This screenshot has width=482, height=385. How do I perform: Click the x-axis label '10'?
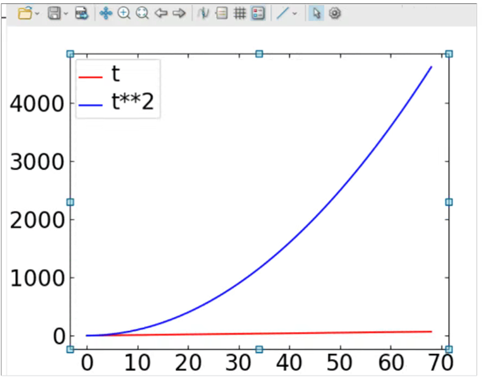(137, 363)
